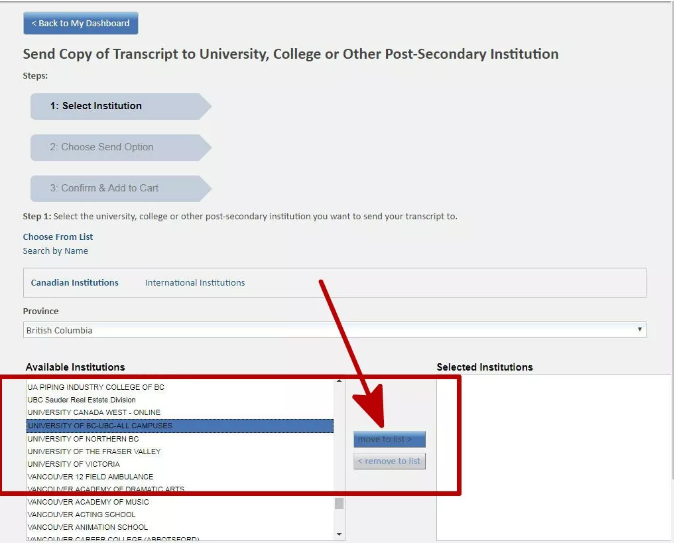Click the Back to My Dashboard button
The width and height of the screenshot is (674, 543).
click(x=81, y=23)
